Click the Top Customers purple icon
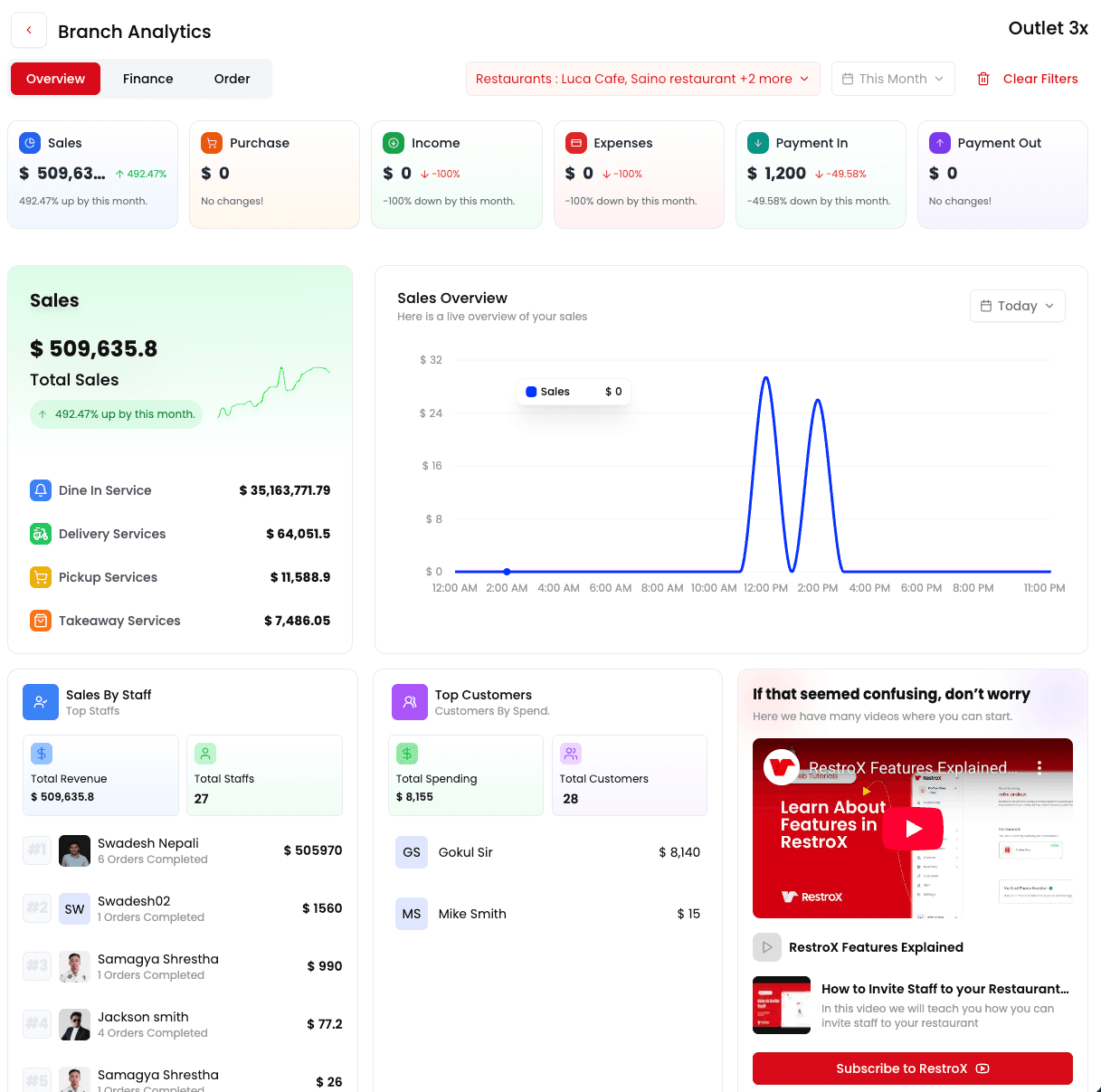The height and width of the screenshot is (1092, 1101). coord(410,702)
